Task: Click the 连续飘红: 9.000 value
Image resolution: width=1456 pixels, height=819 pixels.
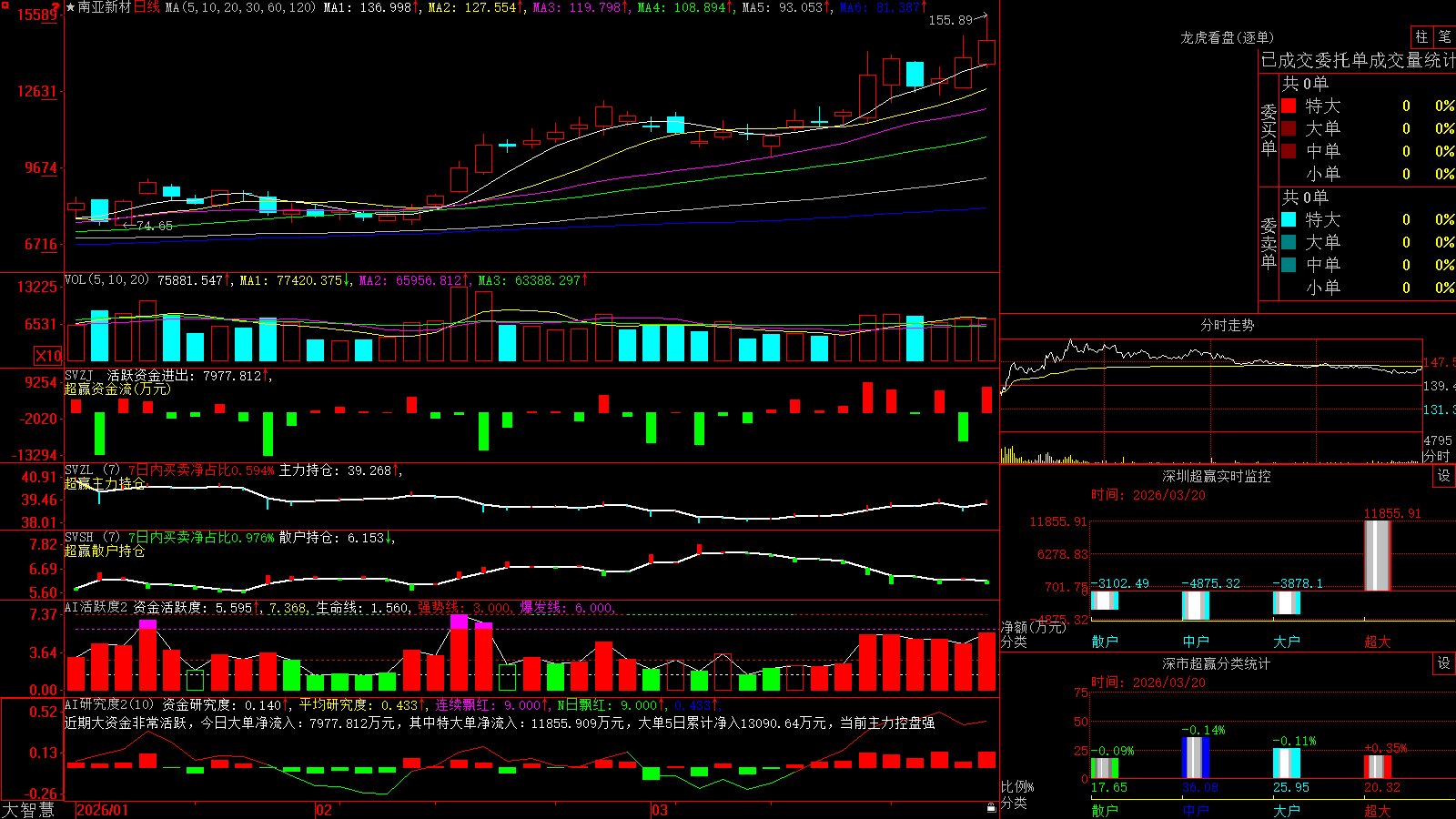Action: pyautogui.click(x=490, y=704)
